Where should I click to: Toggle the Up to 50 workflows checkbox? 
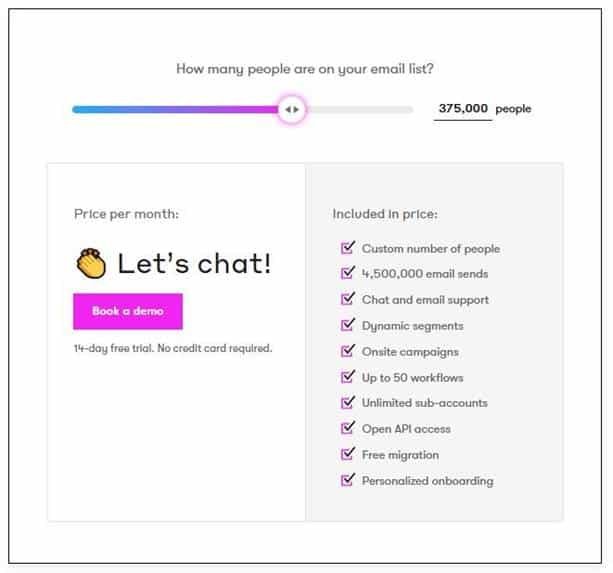point(348,377)
